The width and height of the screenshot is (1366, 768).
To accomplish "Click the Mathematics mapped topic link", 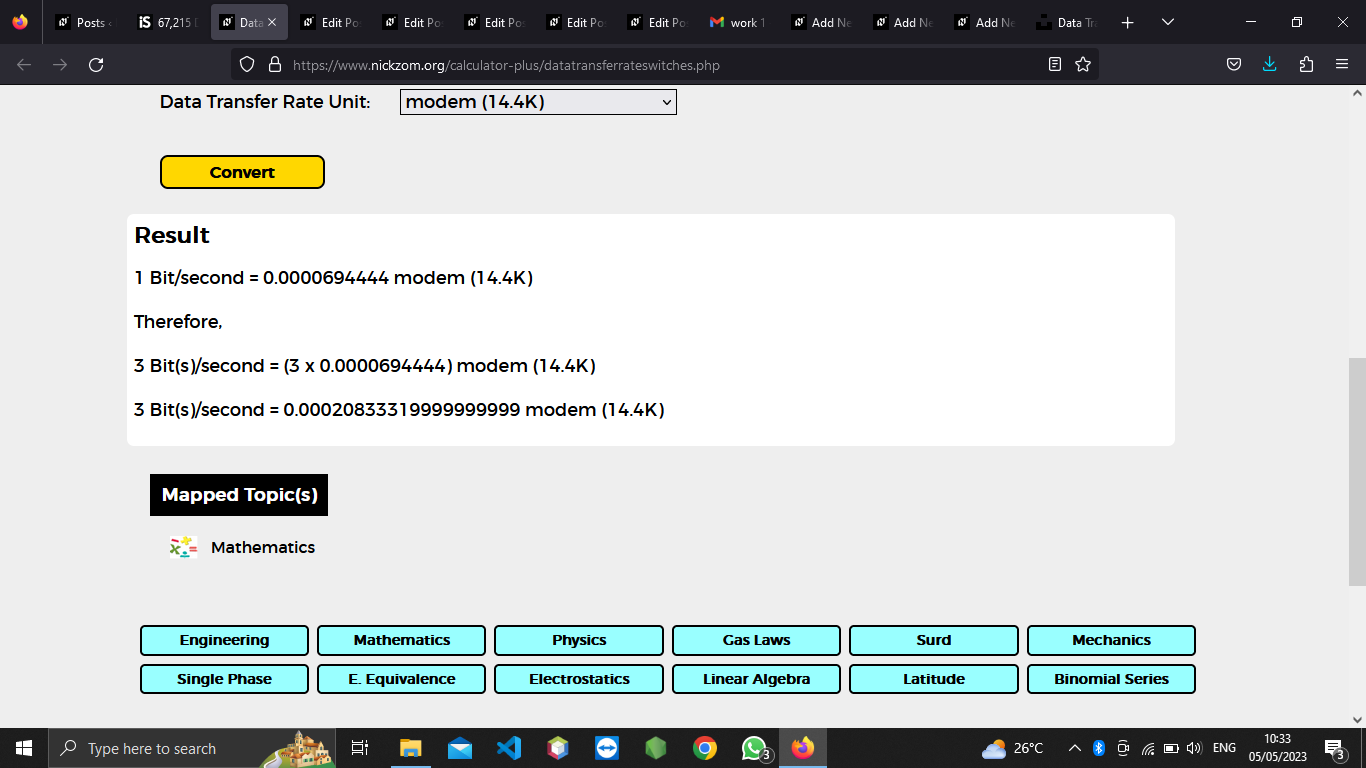I will [263, 547].
